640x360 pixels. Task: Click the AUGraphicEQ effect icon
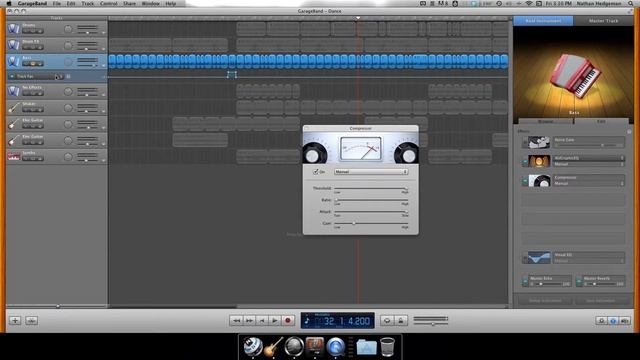(x=539, y=161)
